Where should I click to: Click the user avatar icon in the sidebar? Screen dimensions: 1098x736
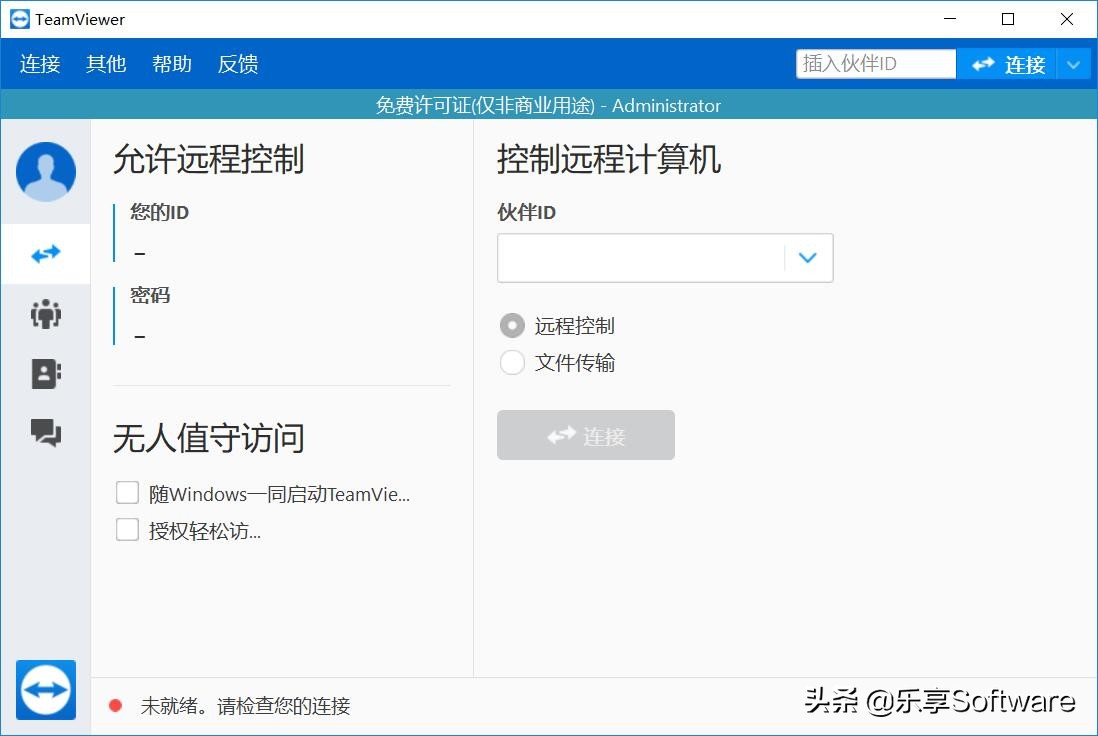point(45,171)
